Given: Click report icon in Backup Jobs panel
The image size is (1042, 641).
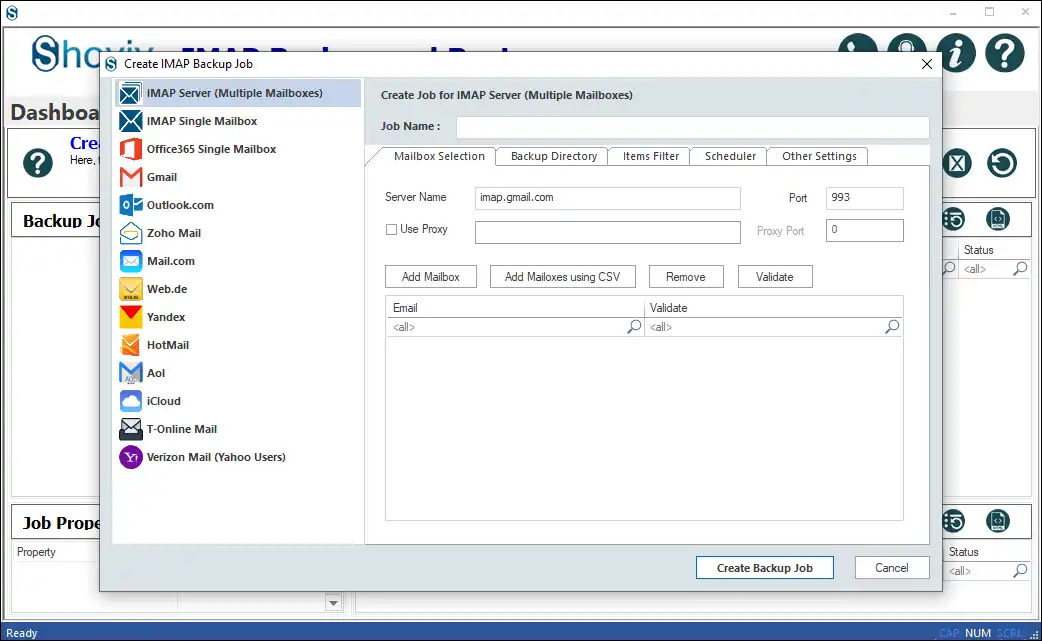Looking at the screenshot, I should (x=997, y=219).
